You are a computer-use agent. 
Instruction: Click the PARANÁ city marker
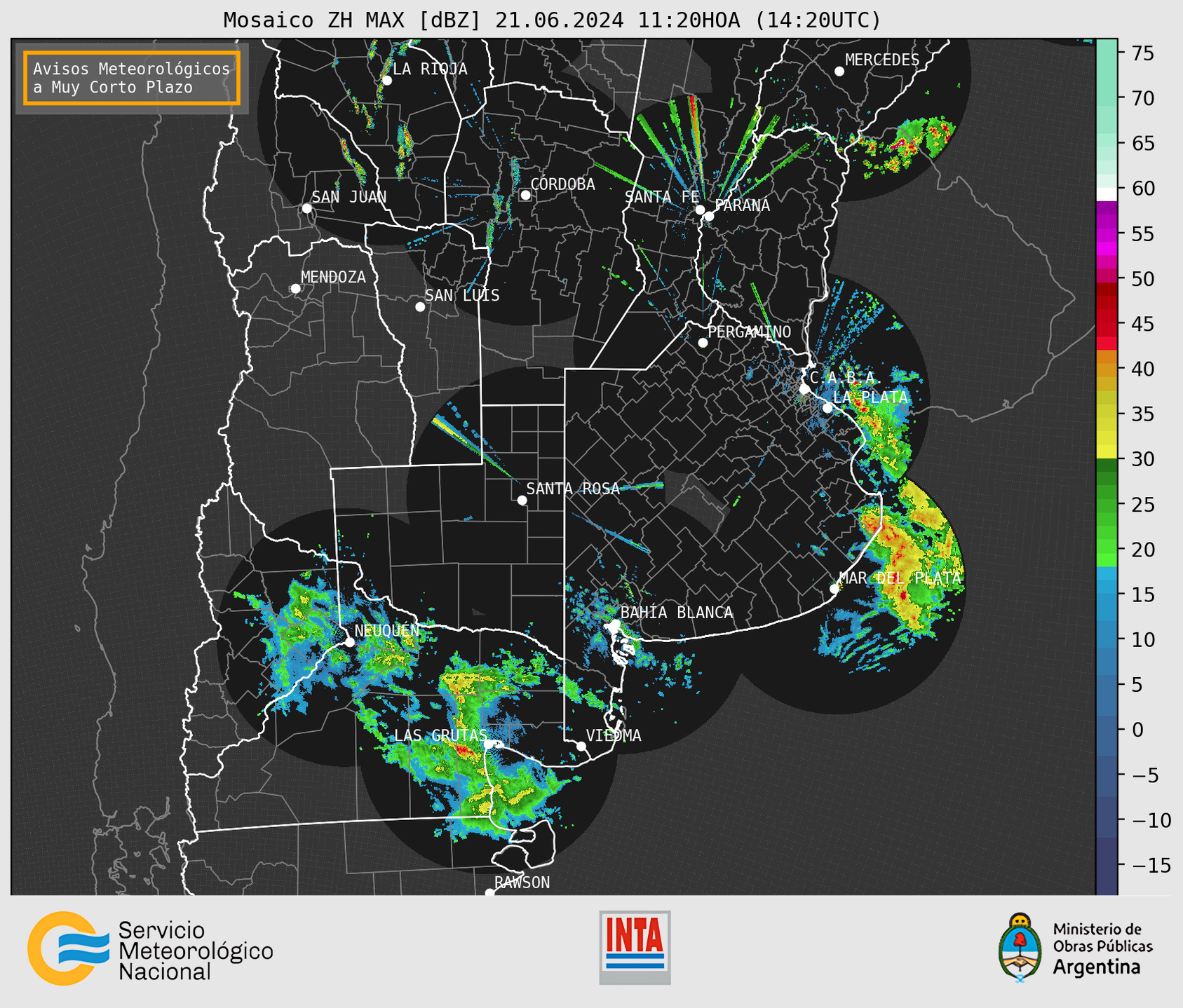coord(709,216)
